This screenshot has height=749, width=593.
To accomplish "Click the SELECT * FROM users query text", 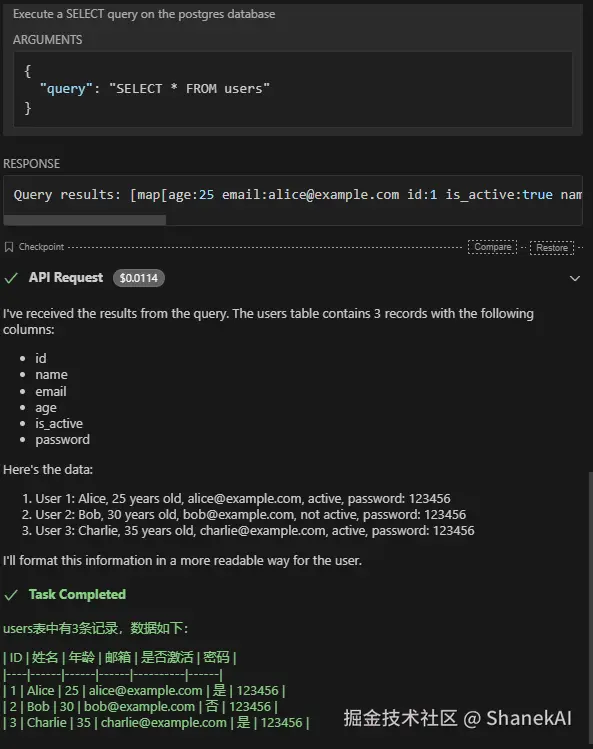I will click(x=190, y=89).
